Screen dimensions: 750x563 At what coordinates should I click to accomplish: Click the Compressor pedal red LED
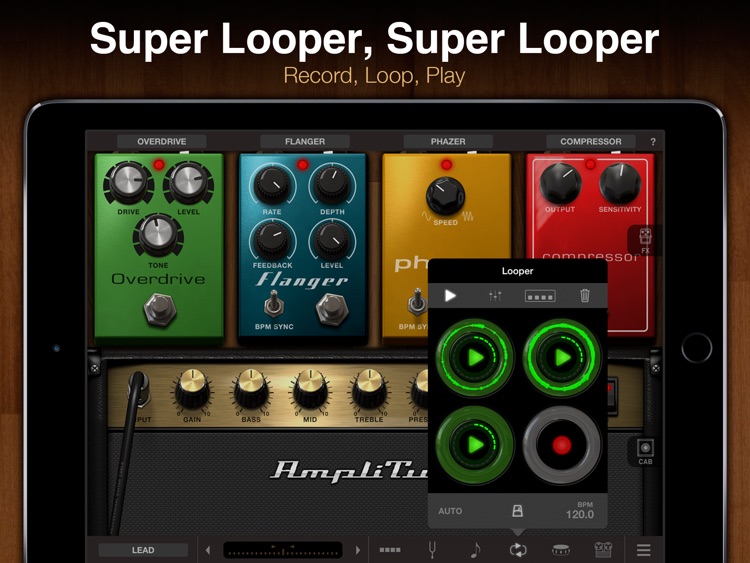[590, 165]
